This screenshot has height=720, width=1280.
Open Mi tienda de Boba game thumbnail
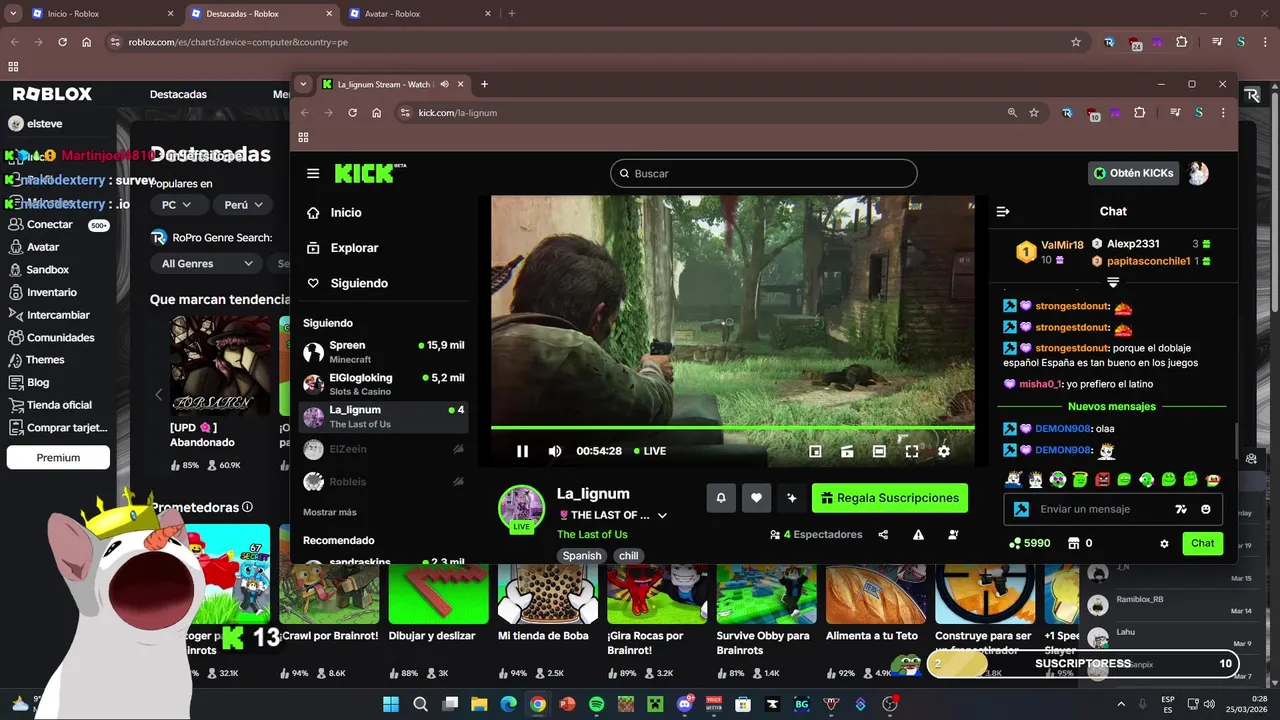click(x=548, y=594)
